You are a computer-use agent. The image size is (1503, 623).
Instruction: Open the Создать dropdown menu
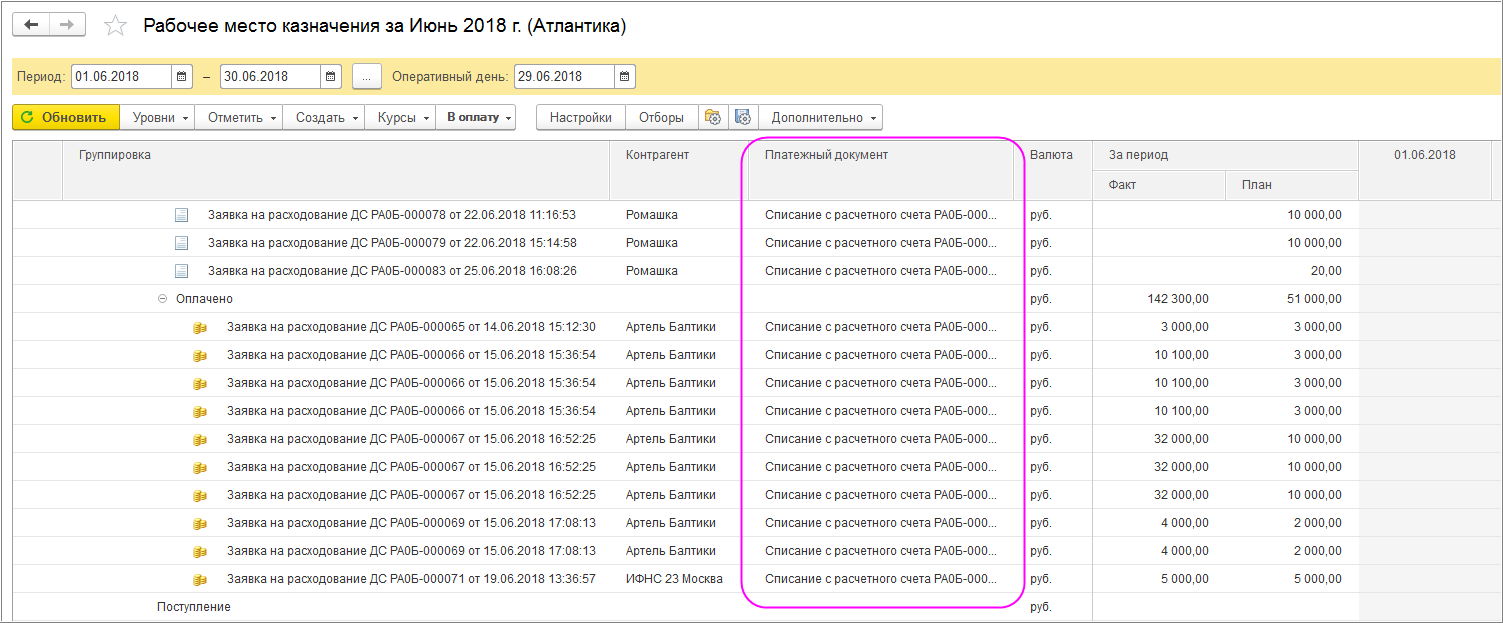(324, 117)
